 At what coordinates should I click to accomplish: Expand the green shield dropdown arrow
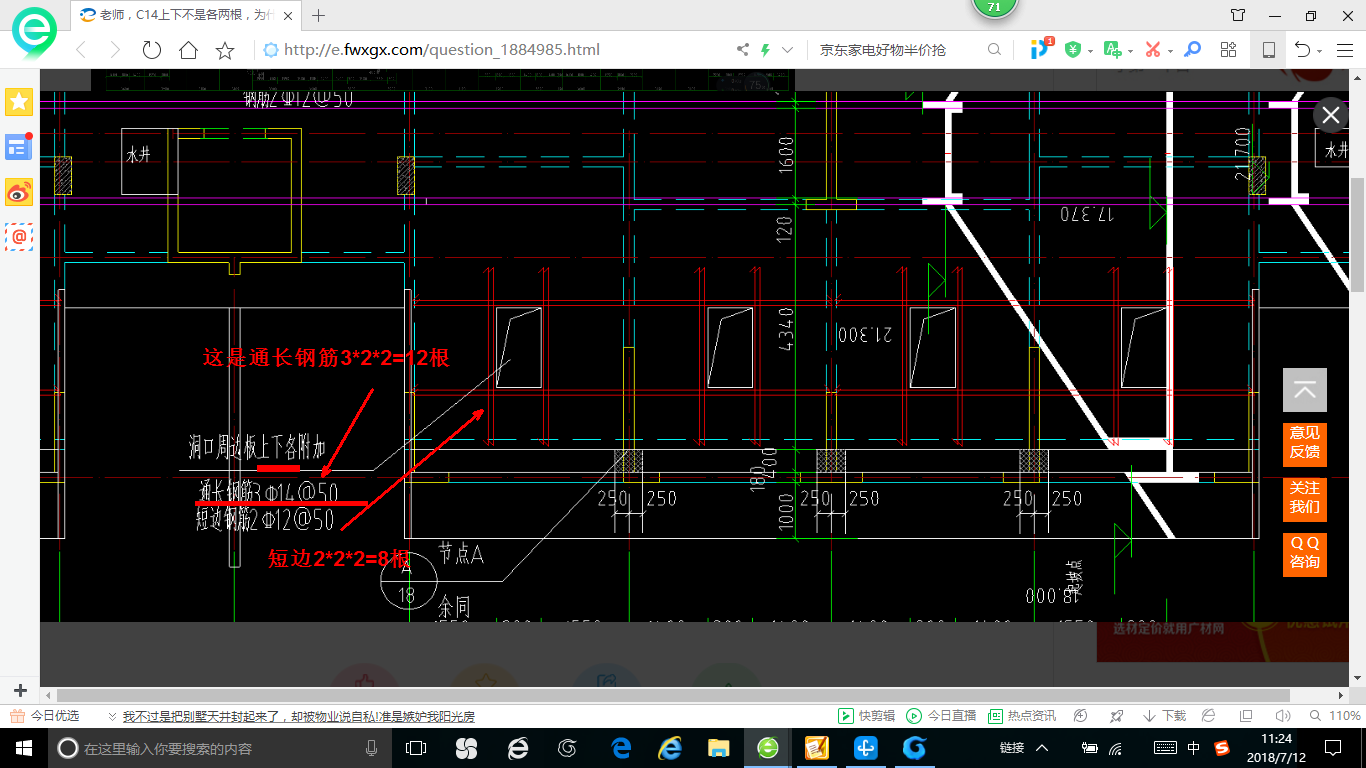[x=1090, y=51]
